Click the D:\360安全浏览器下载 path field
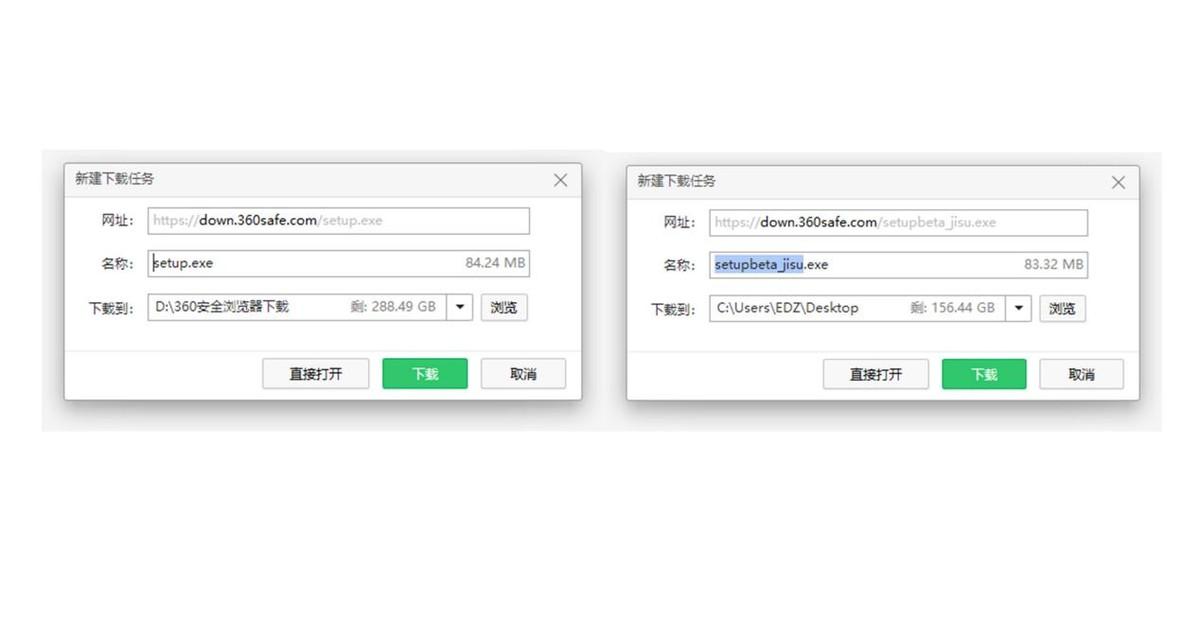1200x625 pixels. 297,307
